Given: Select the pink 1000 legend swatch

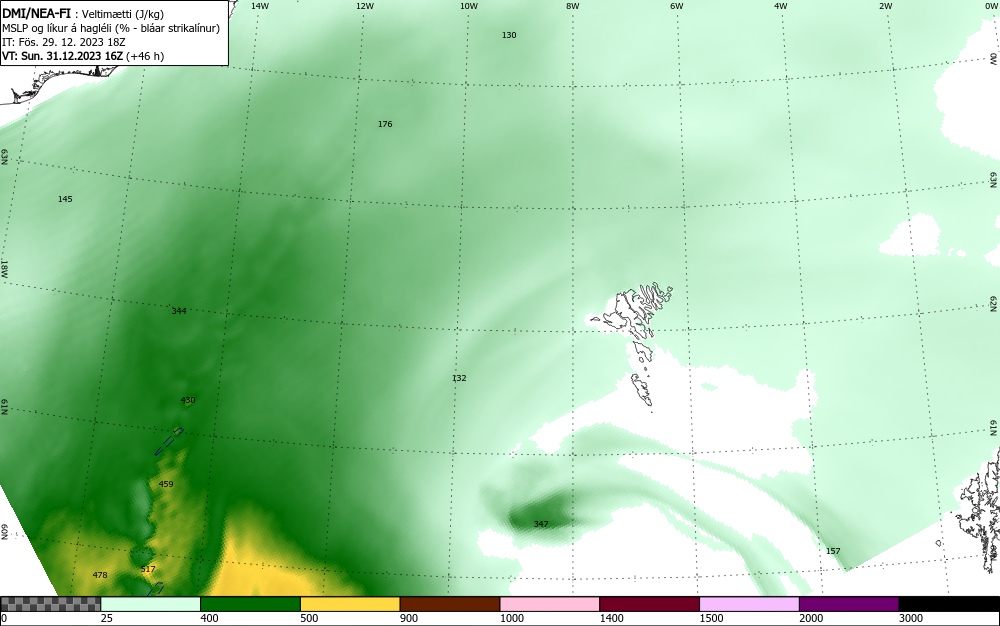Looking at the screenshot, I should coord(550,604).
